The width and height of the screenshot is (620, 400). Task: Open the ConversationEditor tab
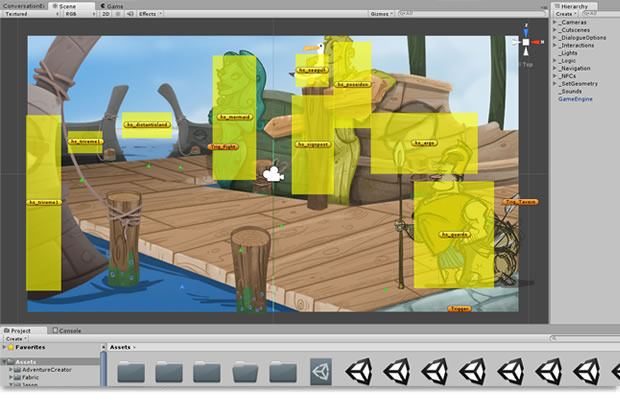(23, 6)
